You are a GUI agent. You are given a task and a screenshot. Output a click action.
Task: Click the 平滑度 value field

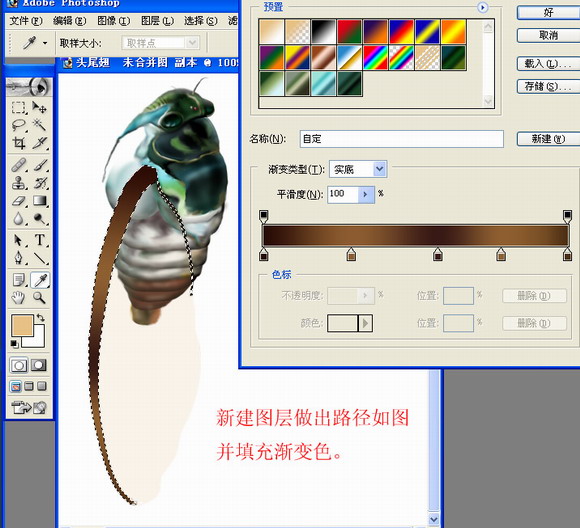343,194
